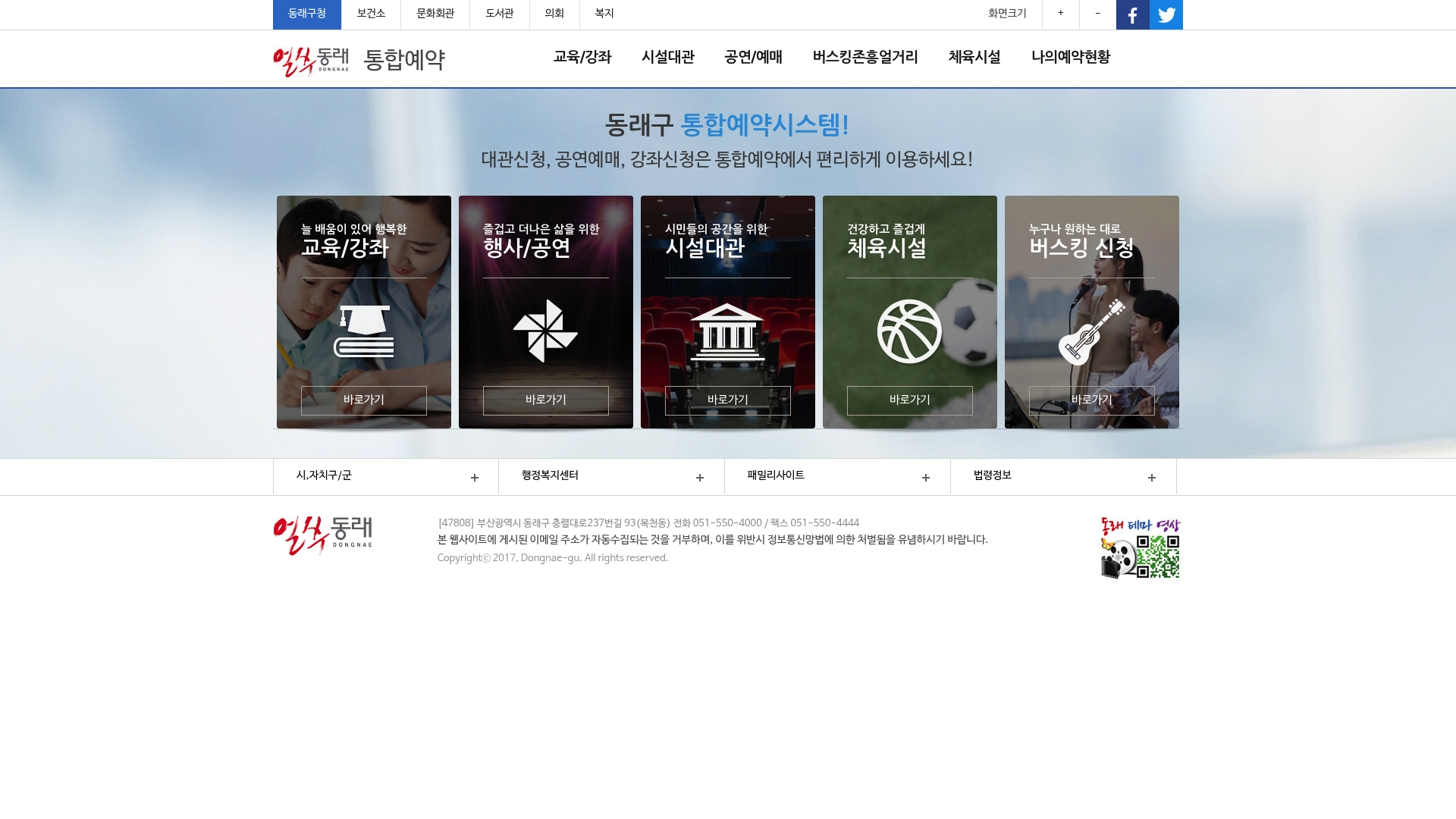Viewport: 1456px width, 819px height.
Task: Click the Copyright 2017 Dongnae-gu text
Action: 553,558
